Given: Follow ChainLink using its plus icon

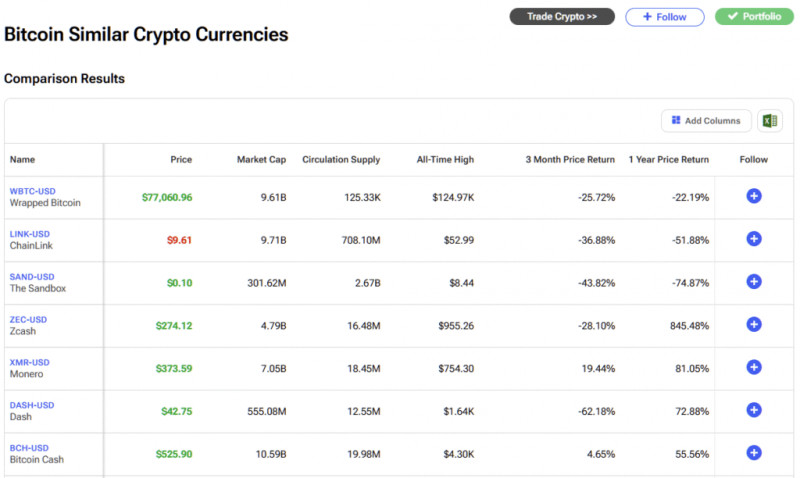Looking at the screenshot, I should tap(754, 239).
